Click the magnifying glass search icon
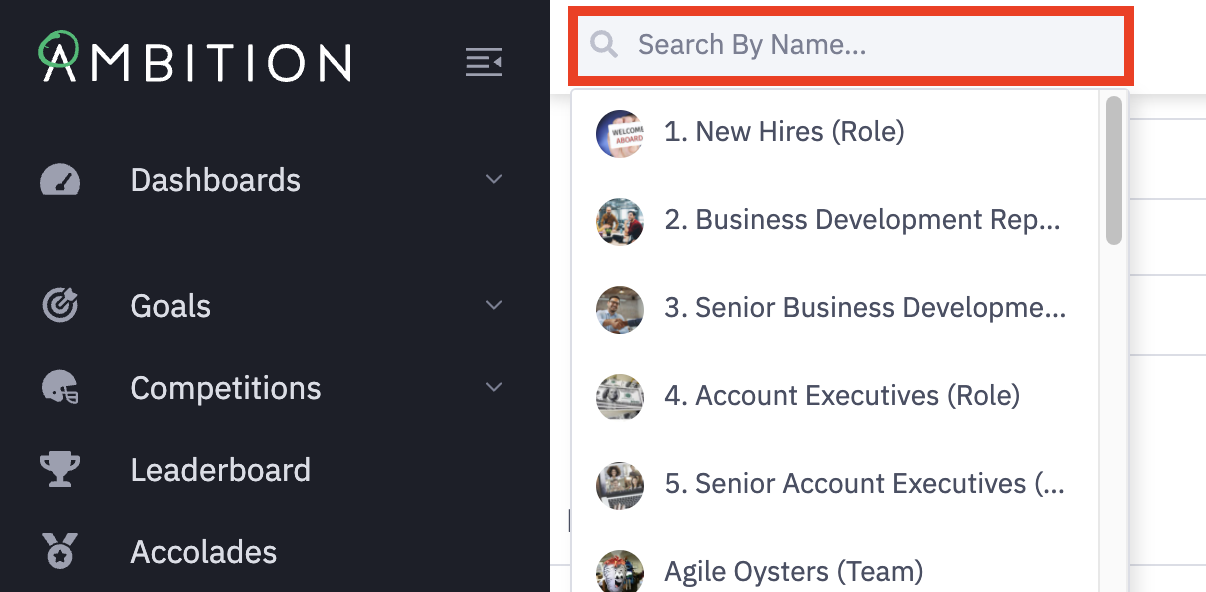This screenshot has width=1206, height=592. pyautogui.click(x=604, y=45)
